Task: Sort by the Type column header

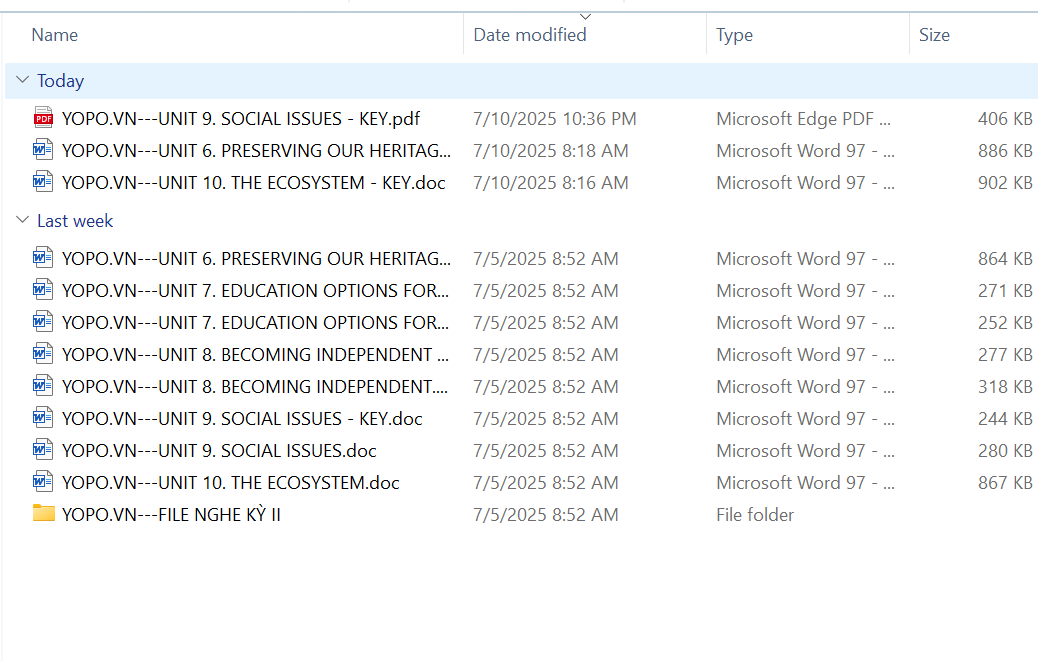Action: pyautogui.click(x=734, y=35)
